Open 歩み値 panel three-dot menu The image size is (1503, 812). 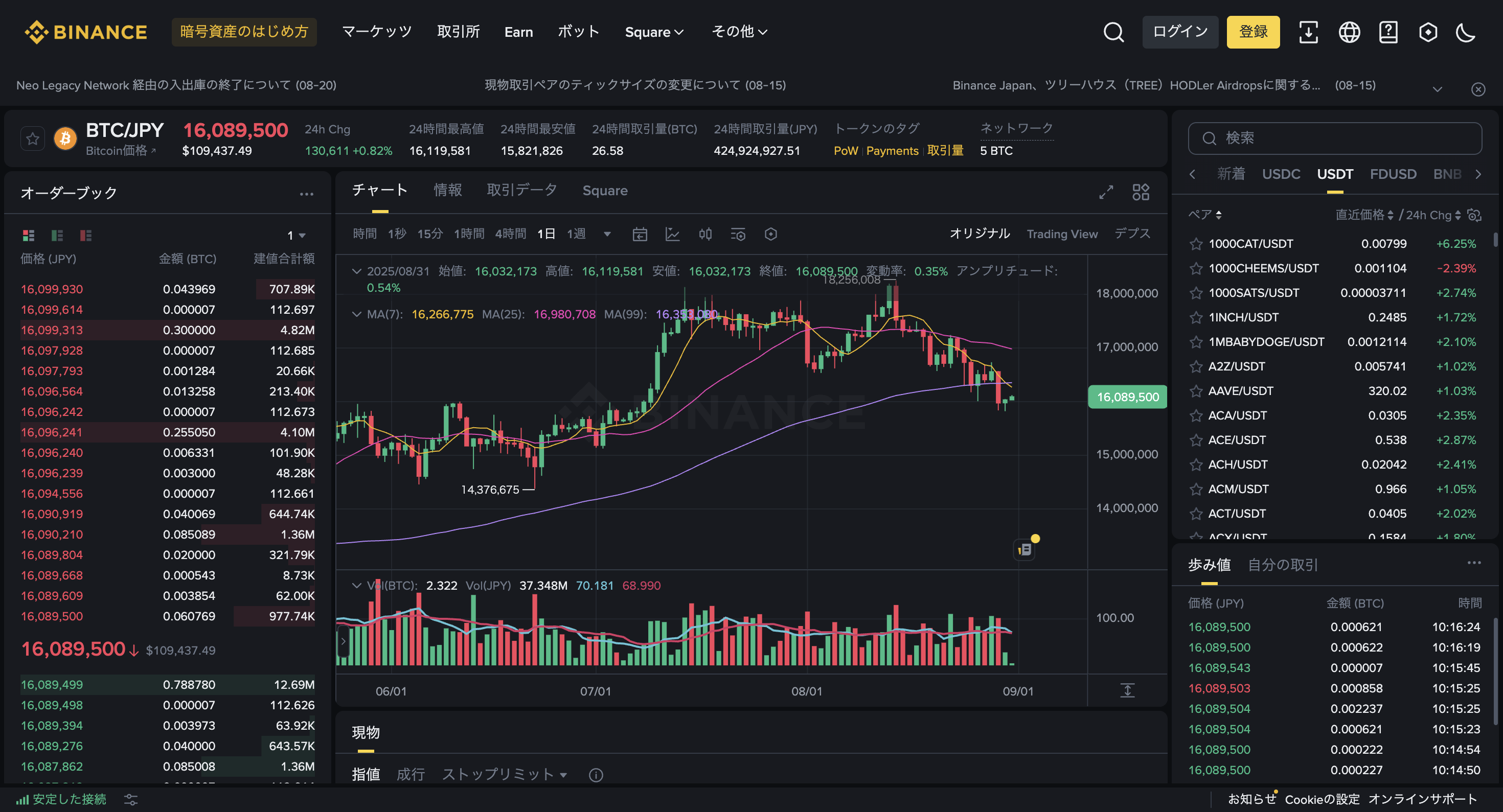pos(1474,563)
